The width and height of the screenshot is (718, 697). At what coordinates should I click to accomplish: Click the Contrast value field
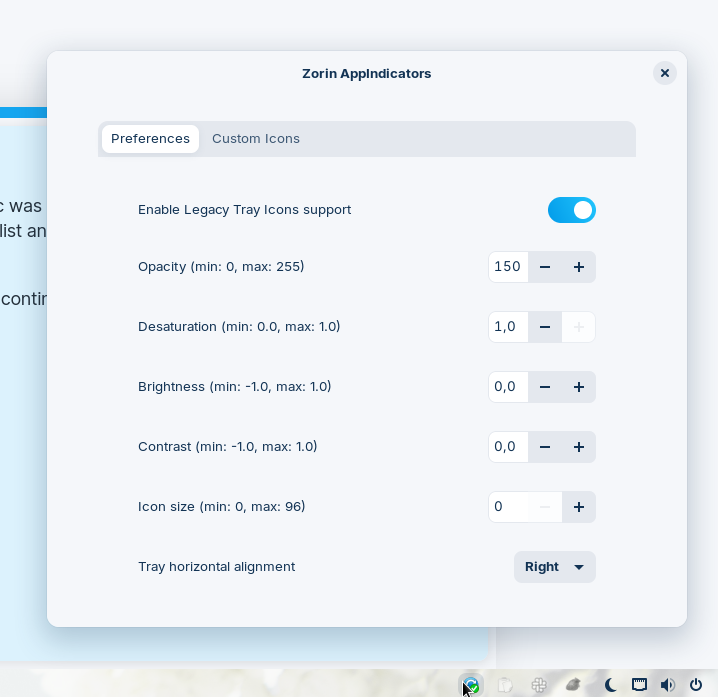click(508, 447)
